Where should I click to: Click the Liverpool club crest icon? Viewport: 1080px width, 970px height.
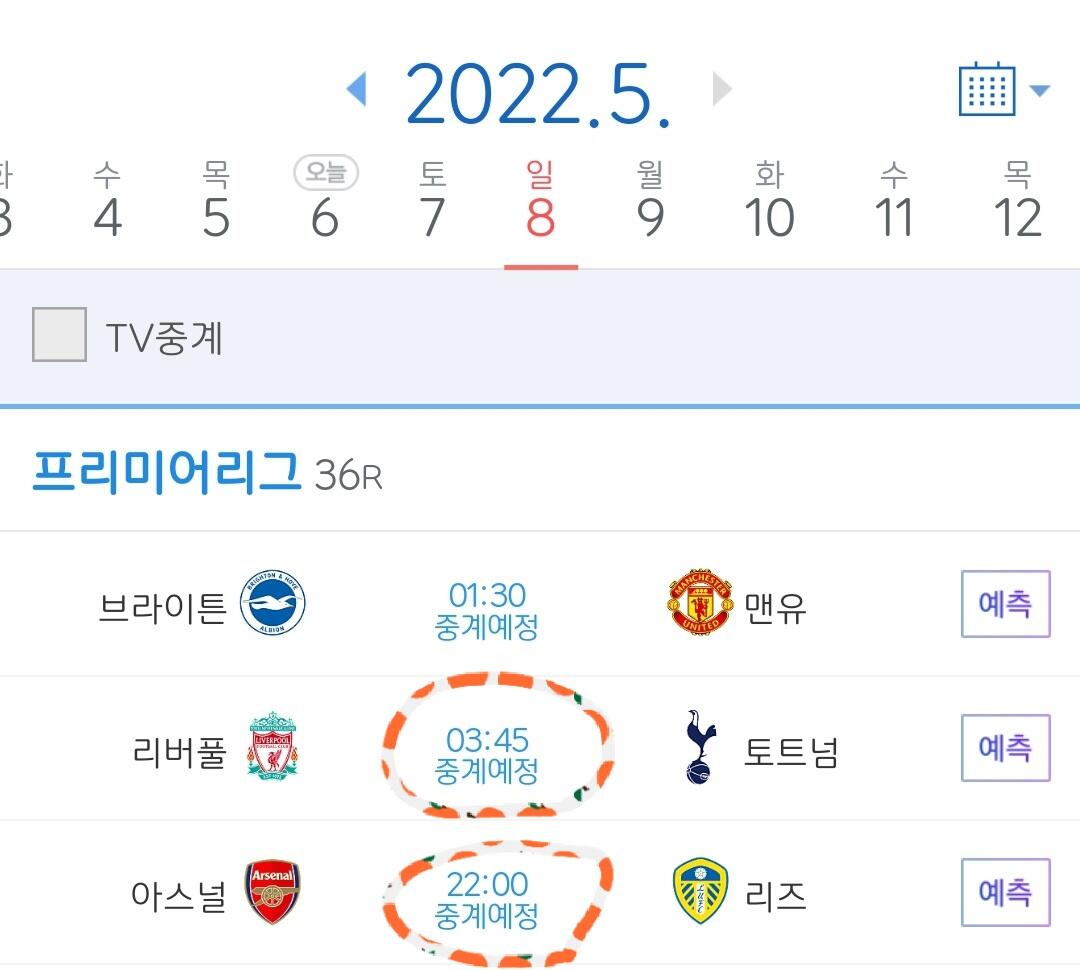click(x=272, y=747)
